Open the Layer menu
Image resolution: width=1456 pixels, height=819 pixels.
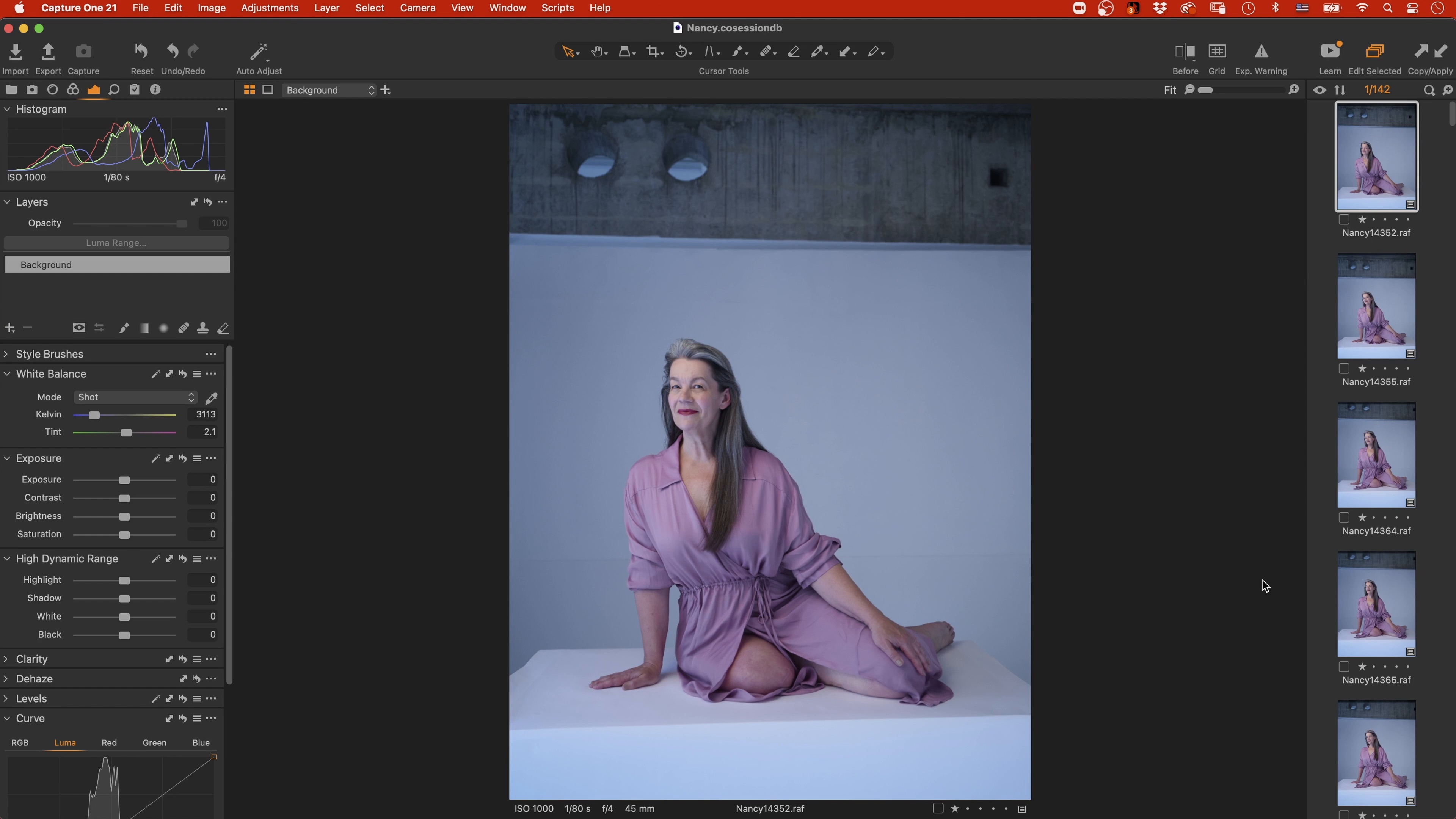(327, 8)
